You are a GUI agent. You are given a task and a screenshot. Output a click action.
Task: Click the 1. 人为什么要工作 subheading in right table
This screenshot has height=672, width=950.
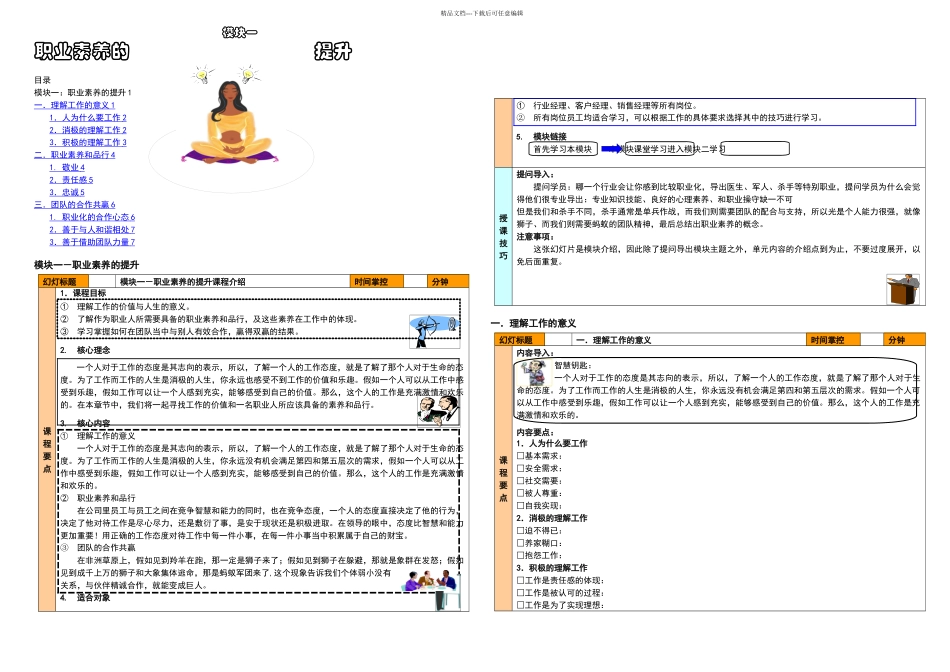click(x=551, y=444)
